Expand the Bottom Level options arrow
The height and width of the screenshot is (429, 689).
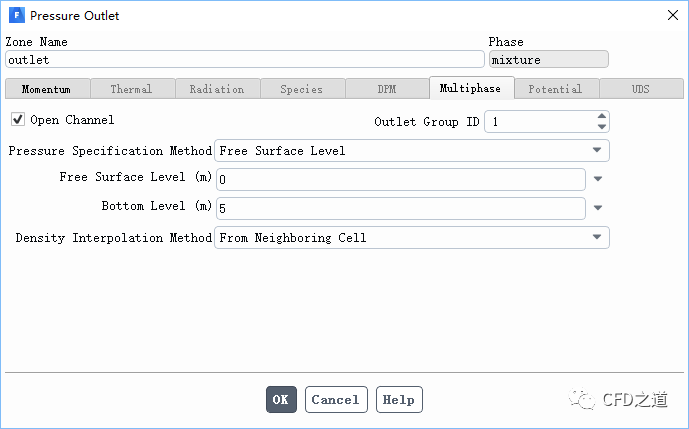[x=598, y=209]
